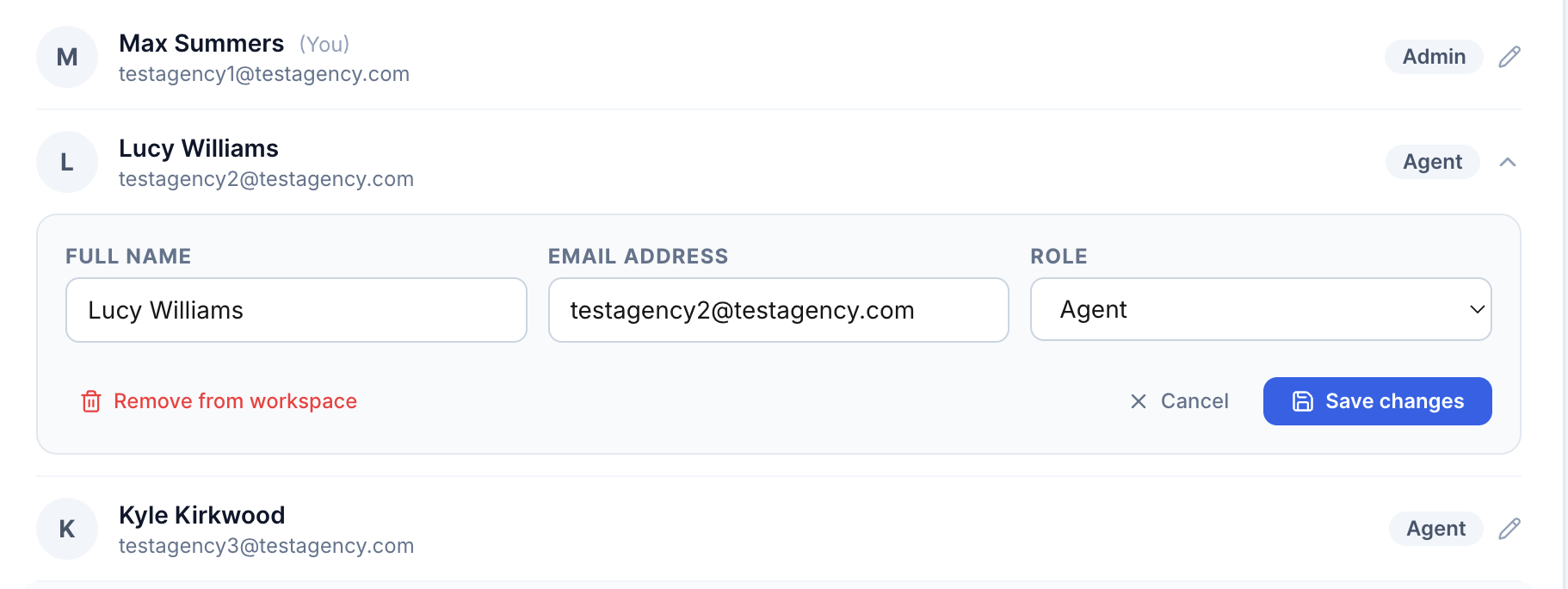
Task: Click the save disk icon inside Save changes button
Action: [1302, 401]
